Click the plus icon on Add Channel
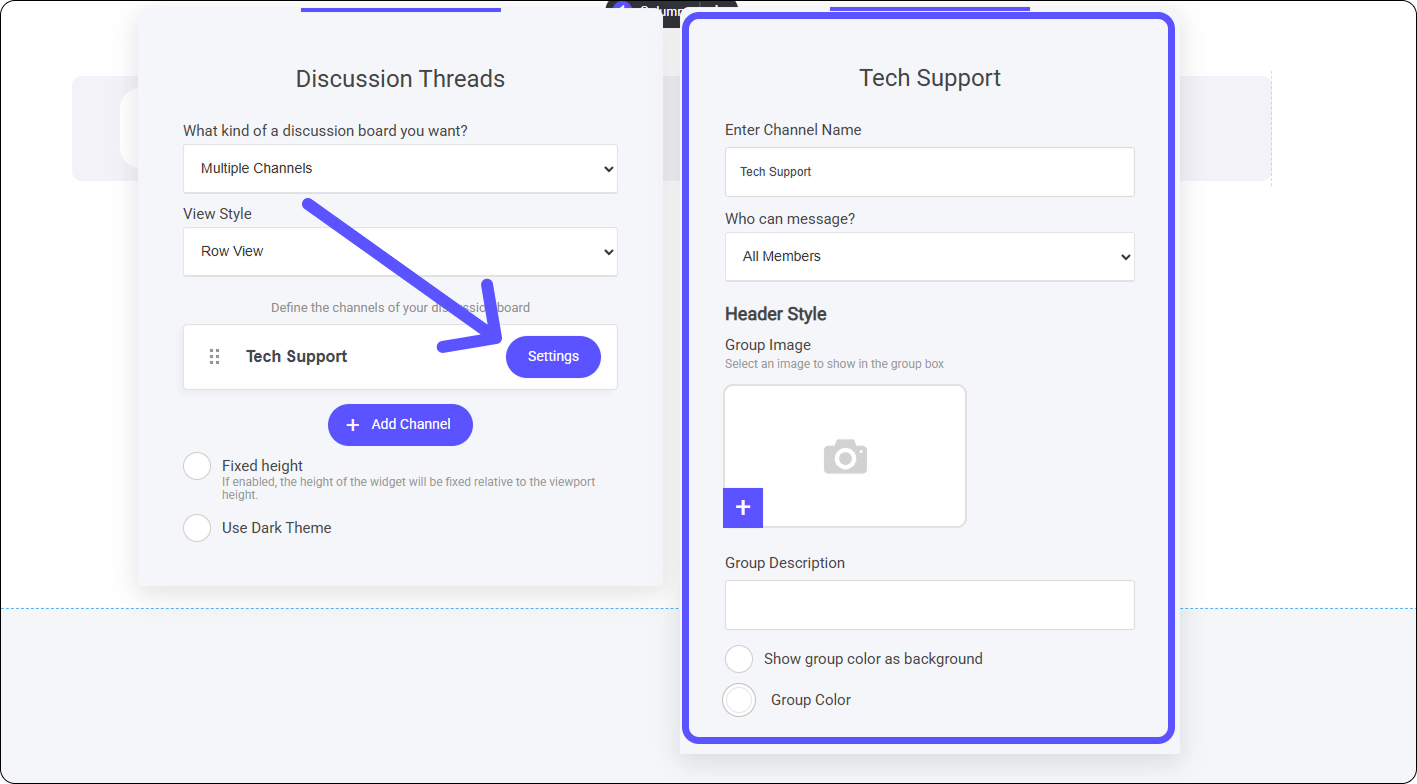 [352, 425]
